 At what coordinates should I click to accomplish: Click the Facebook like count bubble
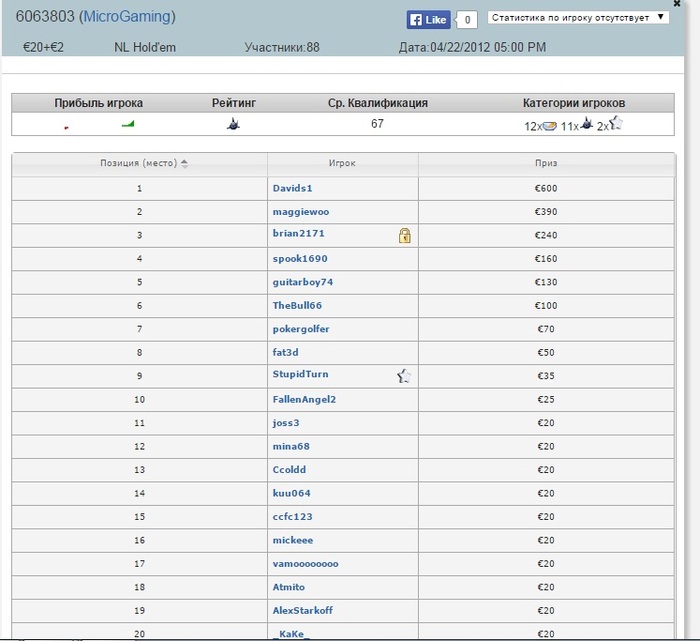point(467,20)
